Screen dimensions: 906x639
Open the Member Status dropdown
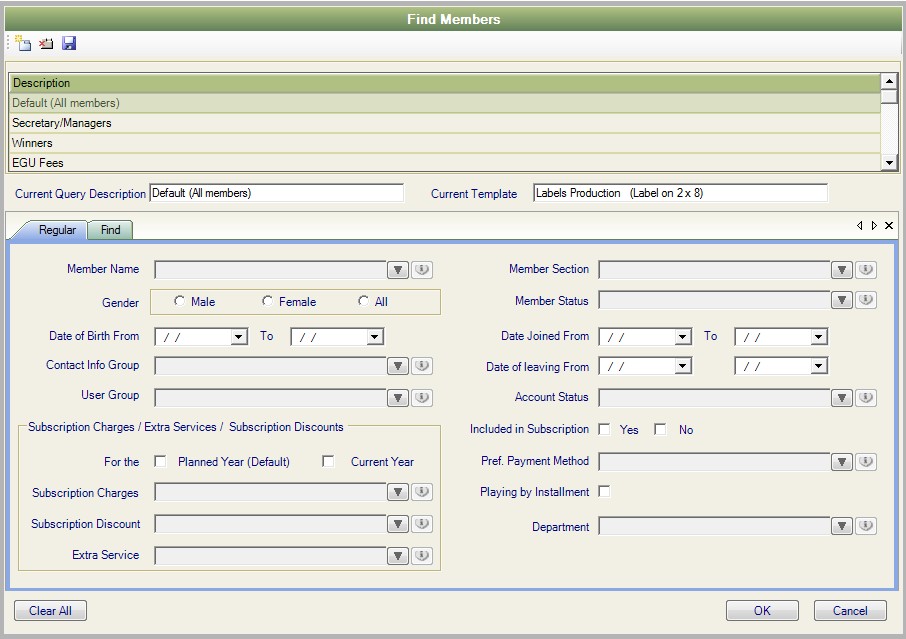(x=842, y=300)
